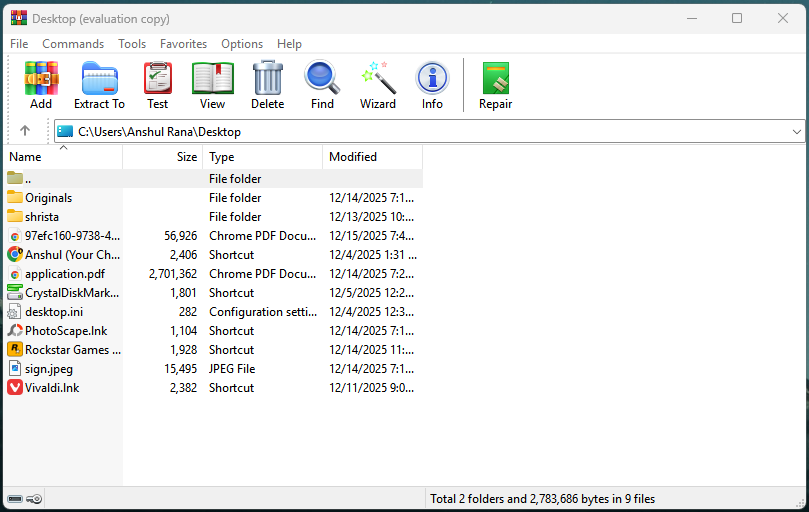Viewport: 809px width, 512px height.
Task: Click the desktop.ini gear file icon
Action: [x=15, y=312]
